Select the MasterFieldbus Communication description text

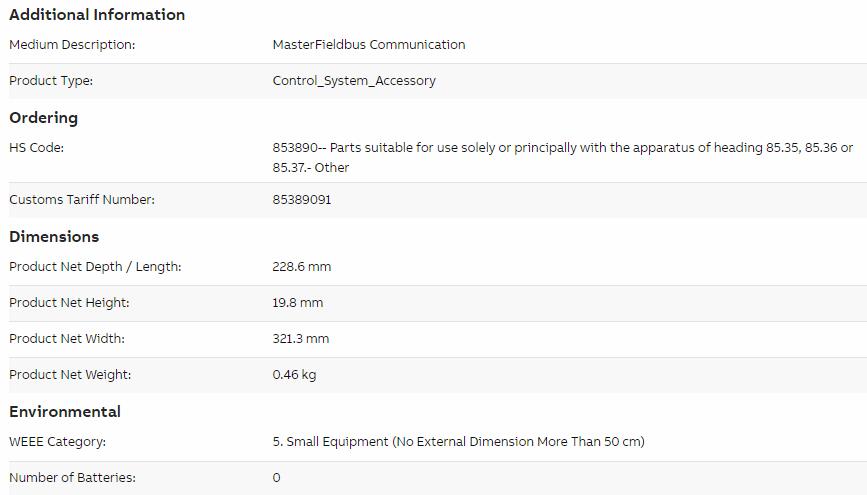click(369, 45)
